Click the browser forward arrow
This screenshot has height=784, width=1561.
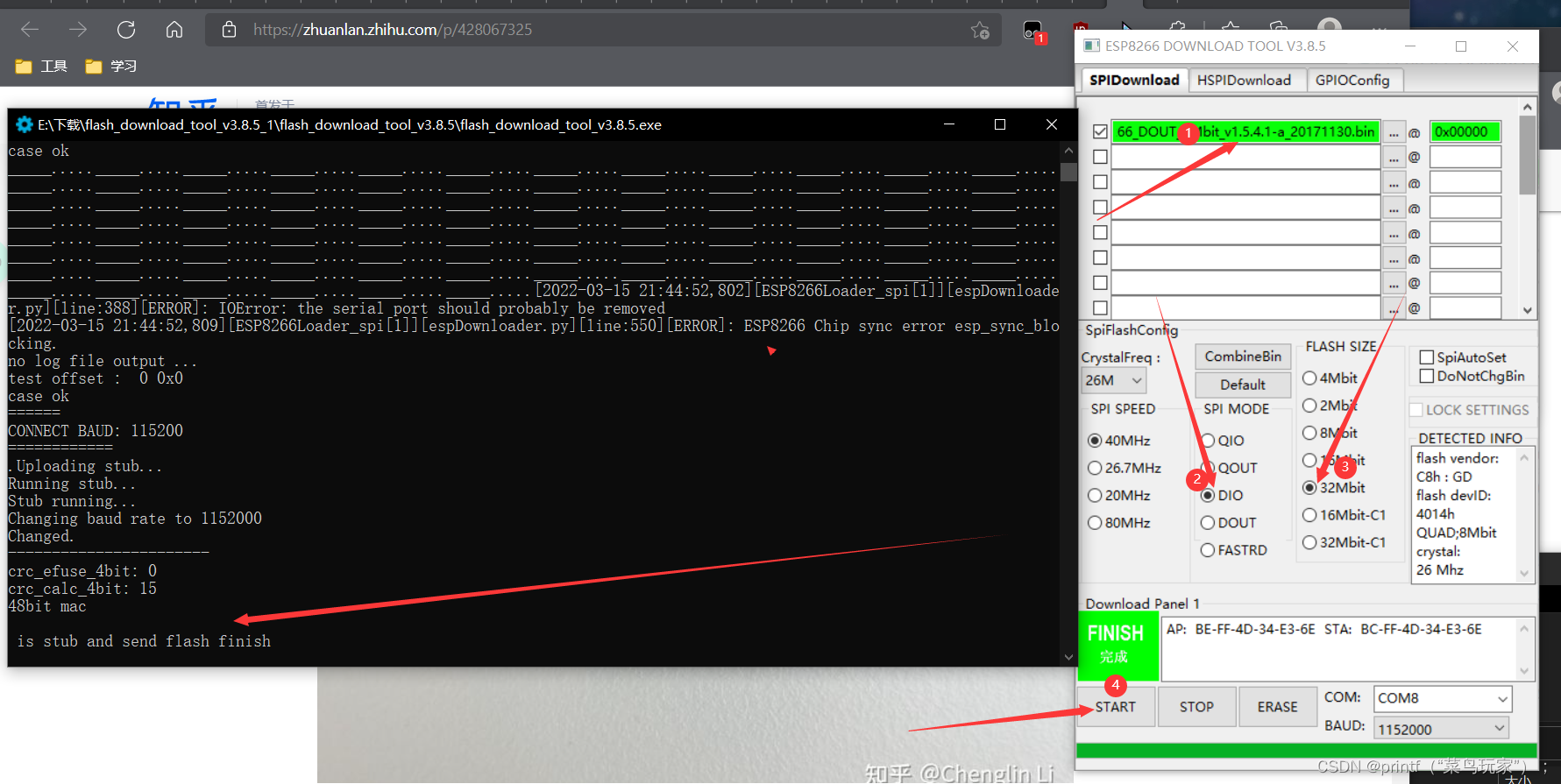[x=78, y=30]
